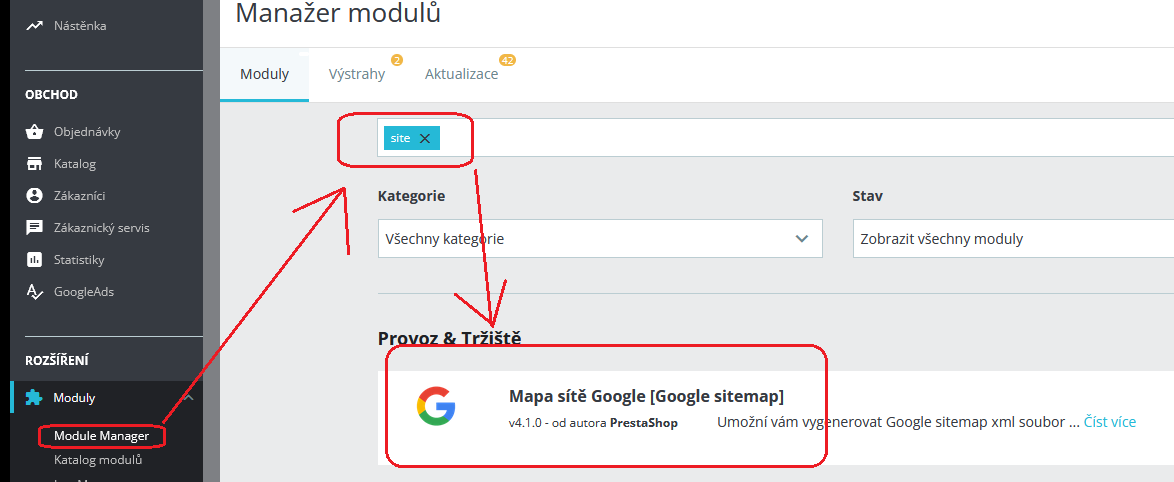The image size is (1174, 482).
Task: Switch to the Výstrahy tab
Action: pos(357,74)
